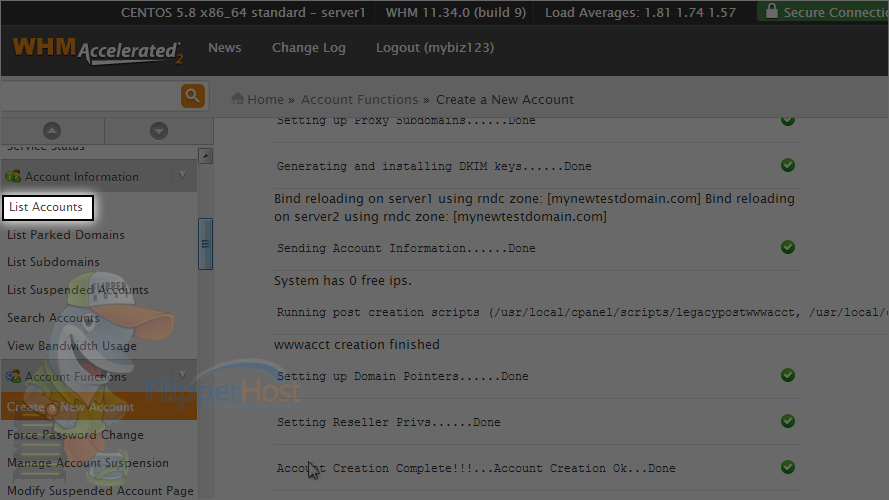Collapse the Account Information section arrow

click(x=183, y=176)
